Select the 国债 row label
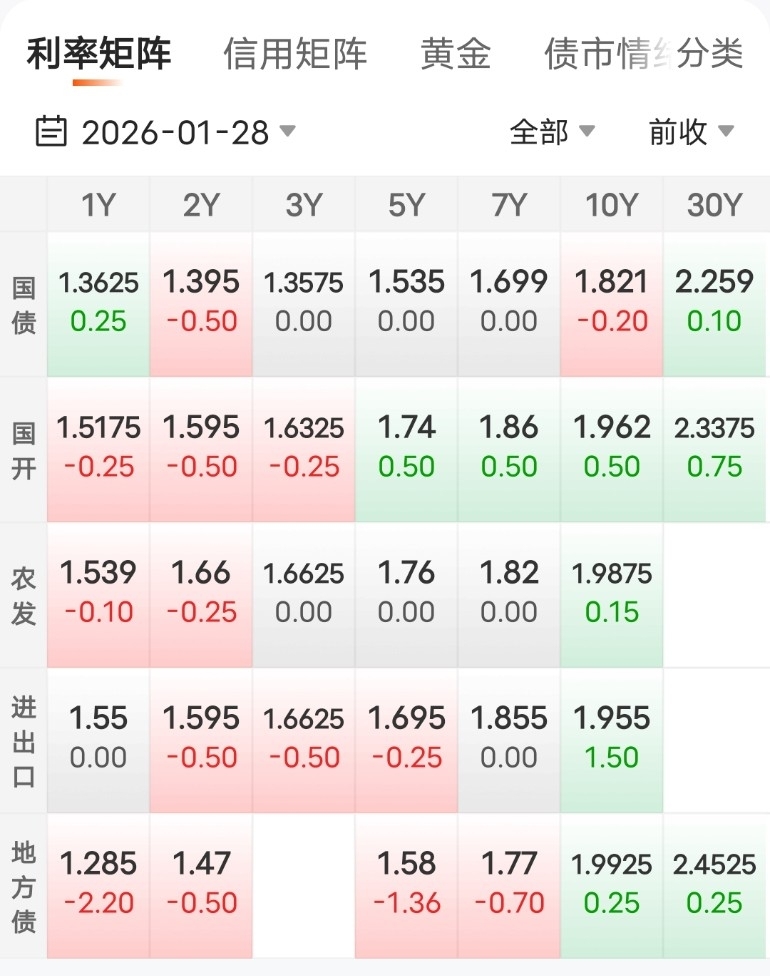This screenshot has width=770, height=977. pos(23,304)
